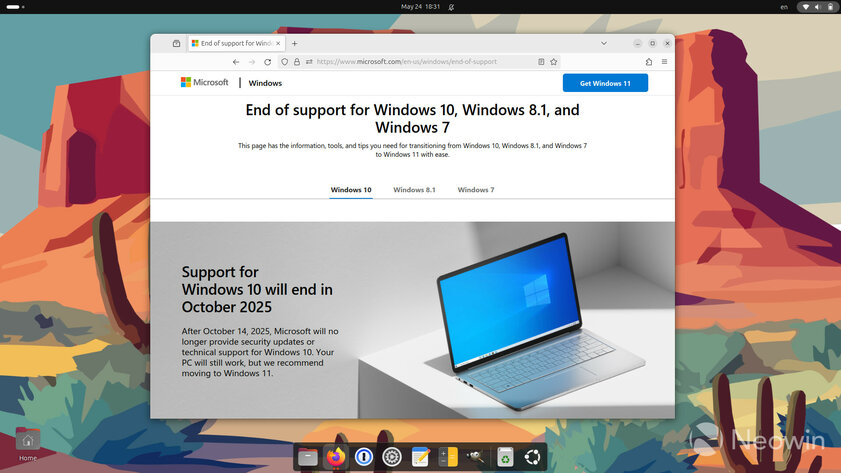This screenshot has width=841, height=473.
Task: Select the Windows 10 tab
Action: (351, 190)
